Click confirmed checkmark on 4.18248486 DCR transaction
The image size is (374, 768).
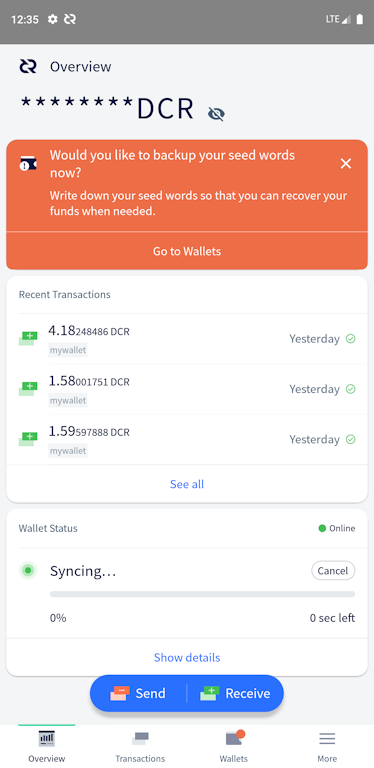point(351,338)
